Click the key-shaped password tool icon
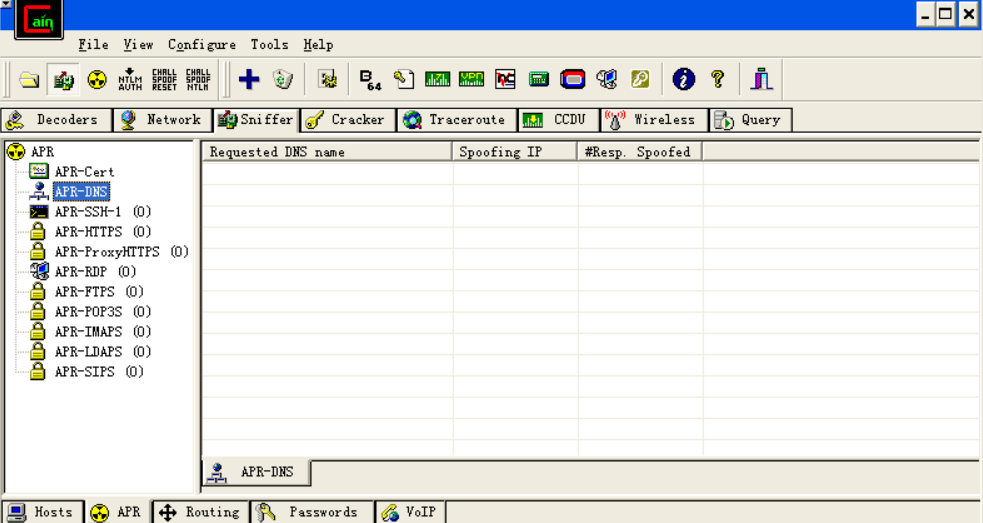 640,79
